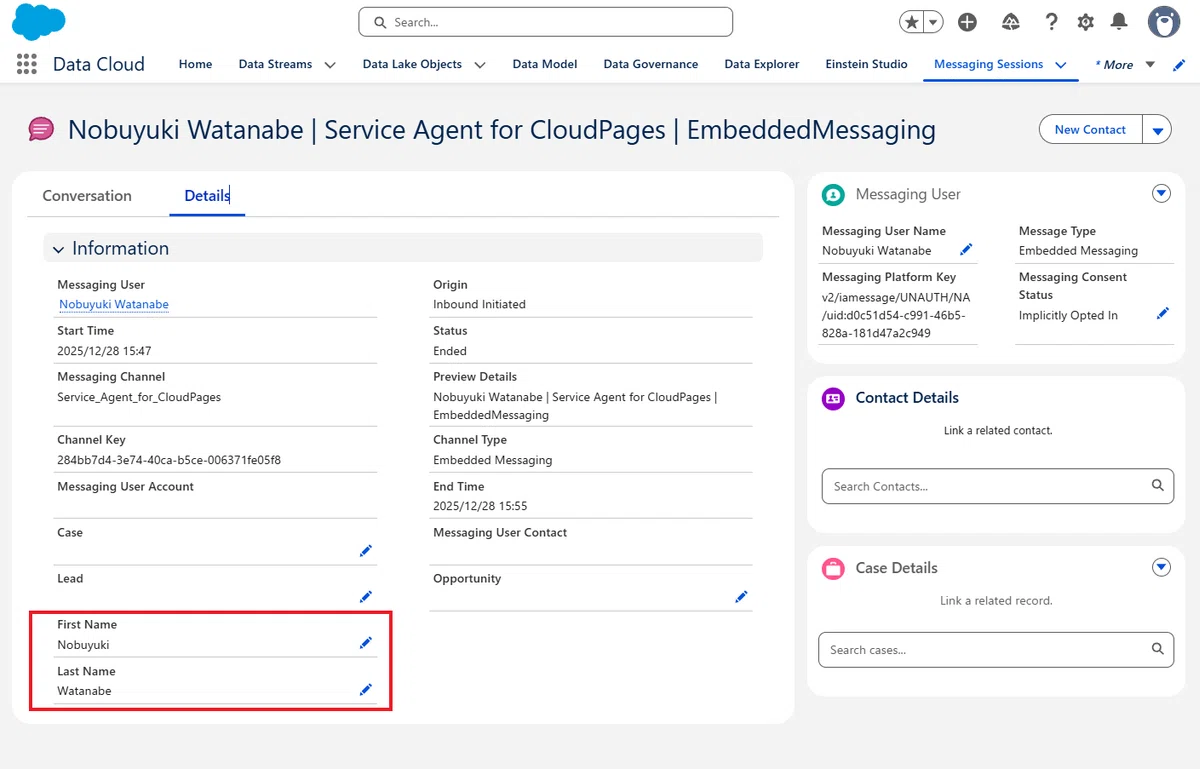Open the App Launcher grid icon
The image size is (1200, 769).
click(27, 64)
